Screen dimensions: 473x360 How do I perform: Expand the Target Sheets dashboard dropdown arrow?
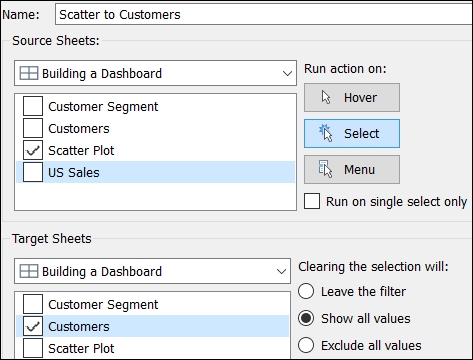click(281, 271)
